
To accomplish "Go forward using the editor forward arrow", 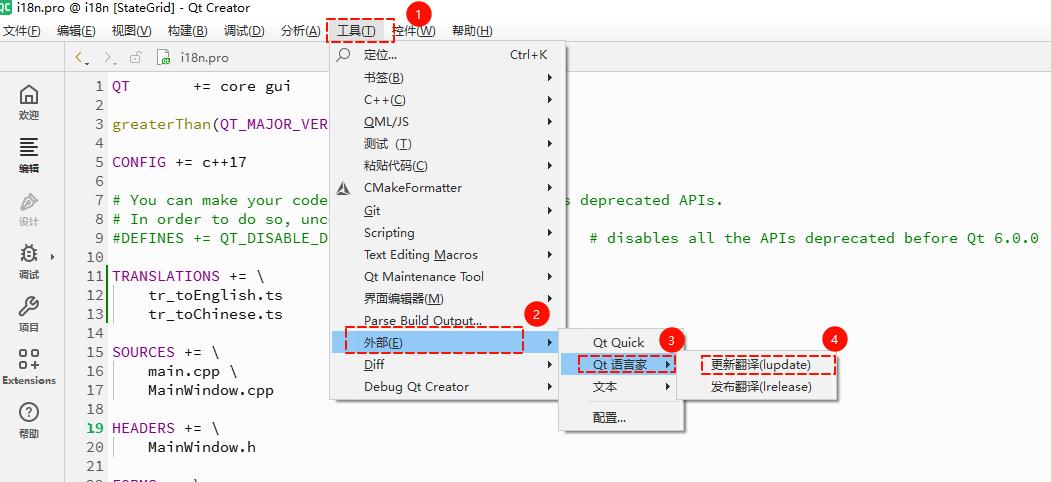I will tap(110, 58).
